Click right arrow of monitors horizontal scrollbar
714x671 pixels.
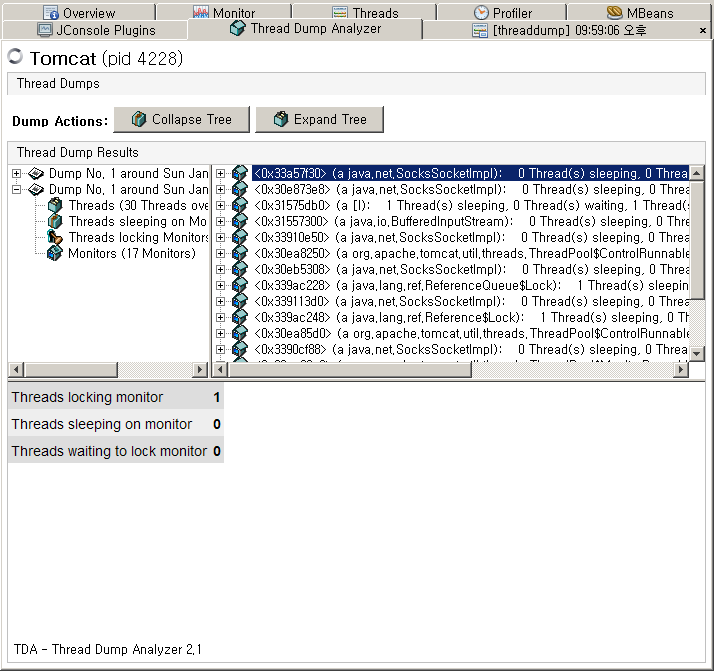681,370
